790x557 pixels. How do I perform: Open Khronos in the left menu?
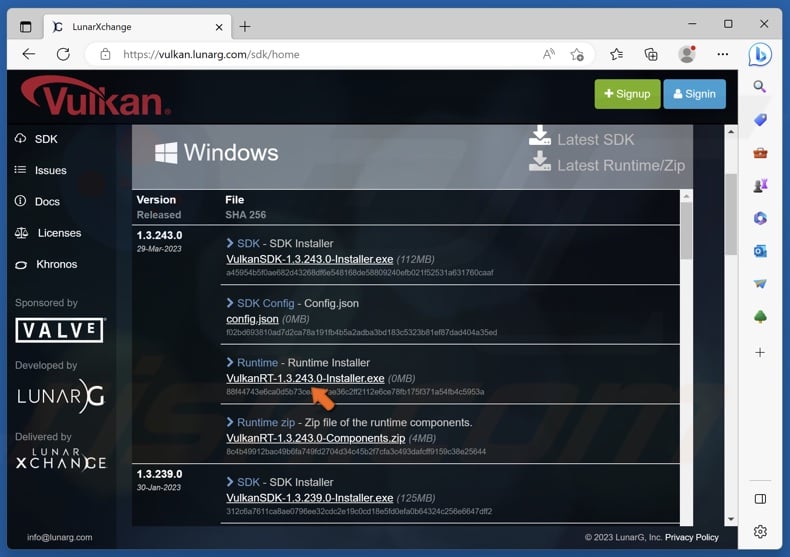pos(46,264)
